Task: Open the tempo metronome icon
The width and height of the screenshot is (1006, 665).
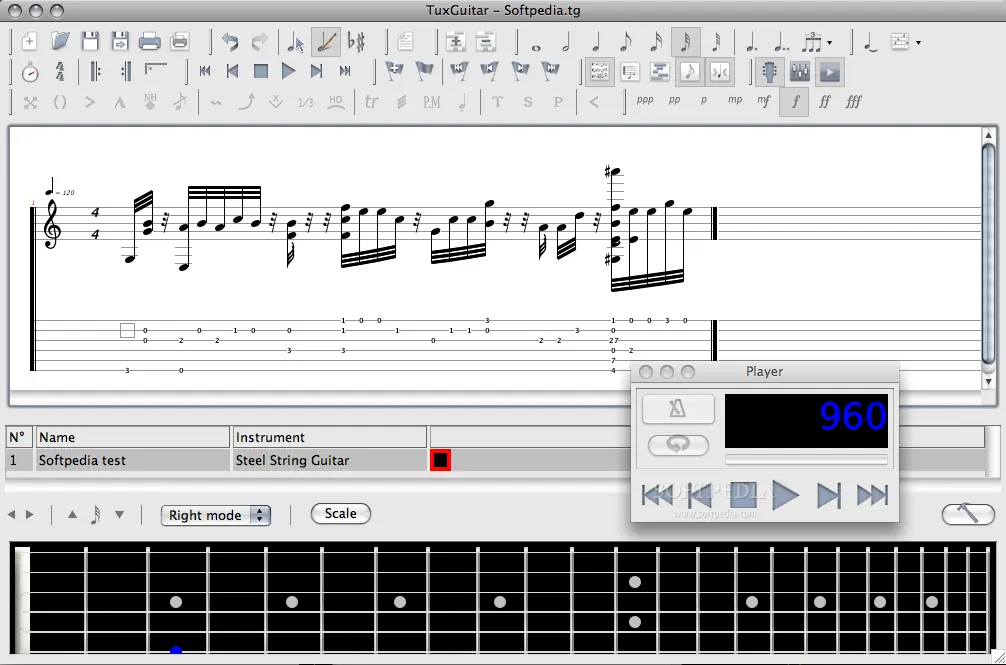Action: [30, 72]
